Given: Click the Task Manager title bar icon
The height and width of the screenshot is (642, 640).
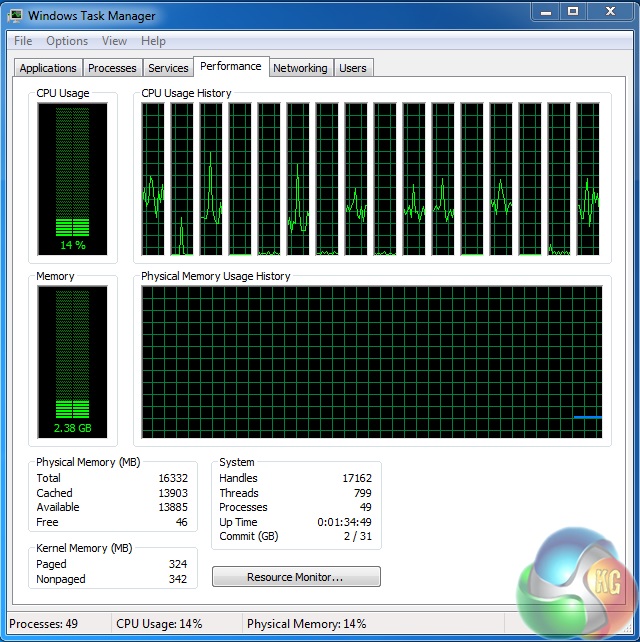Looking at the screenshot, I should click(x=15, y=16).
